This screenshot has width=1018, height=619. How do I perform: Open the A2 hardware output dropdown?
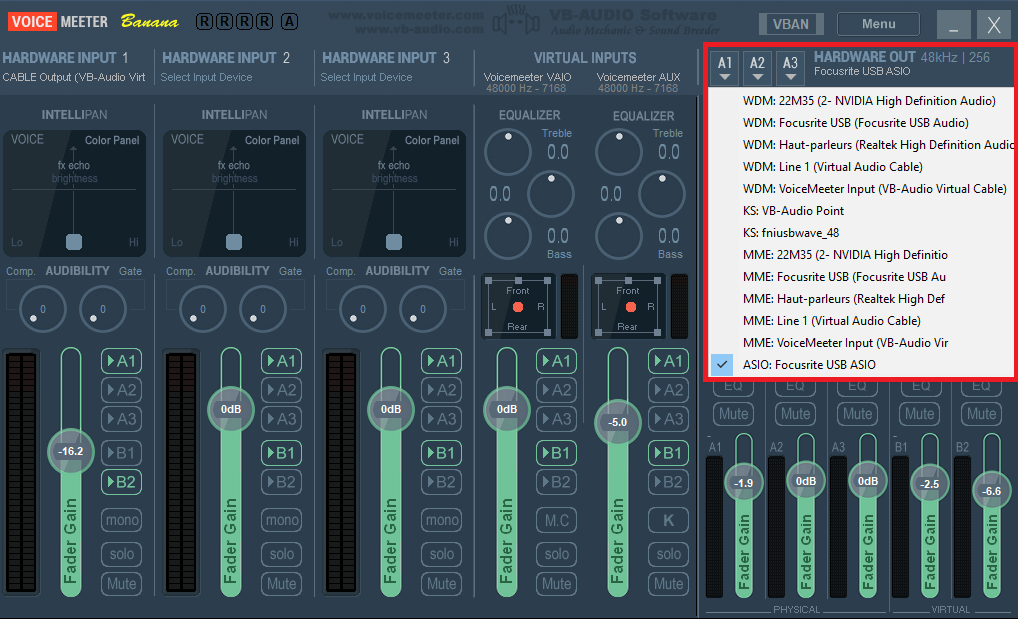(758, 67)
